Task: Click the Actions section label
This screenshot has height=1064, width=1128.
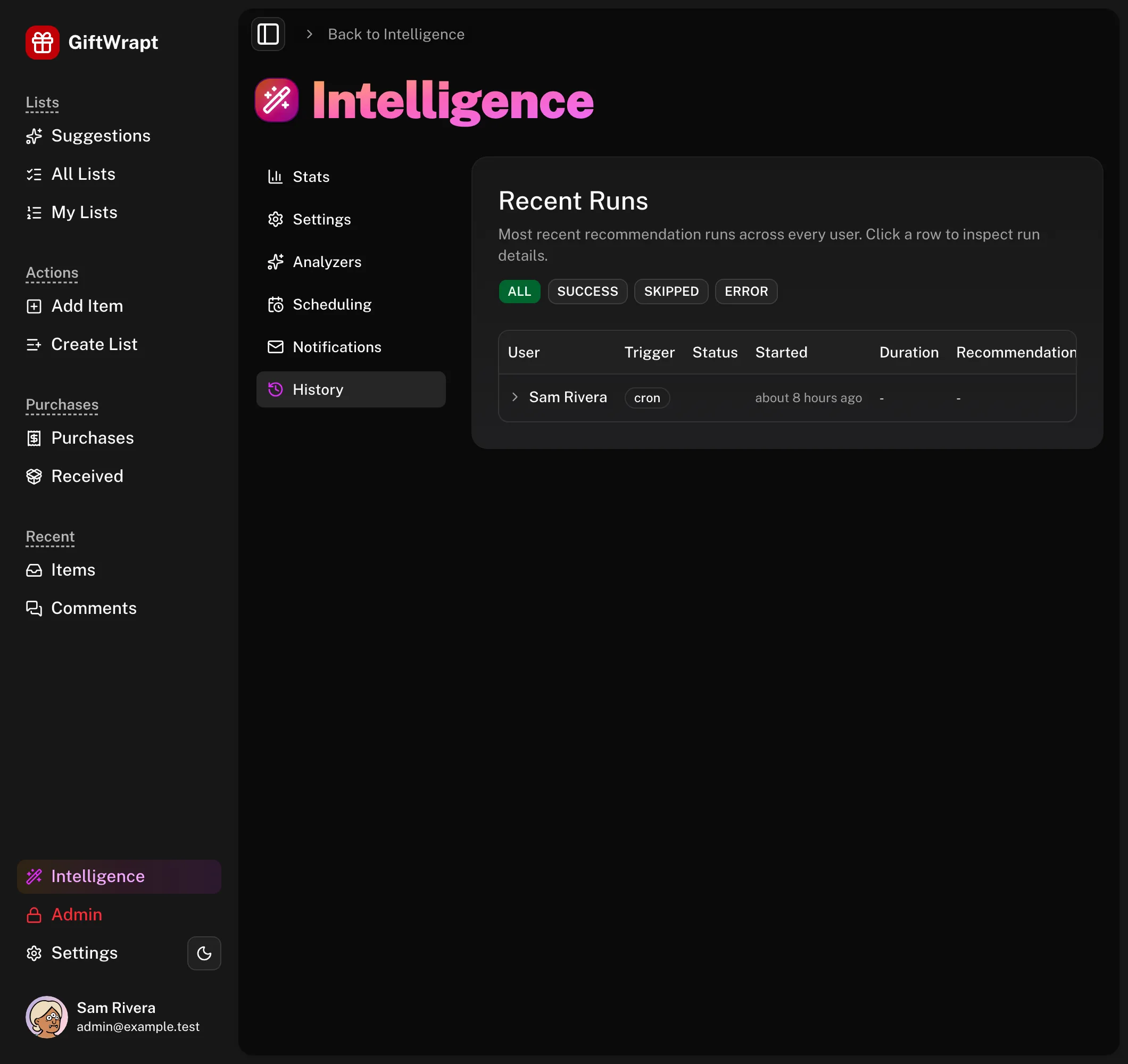Action: [x=52, y=273]
